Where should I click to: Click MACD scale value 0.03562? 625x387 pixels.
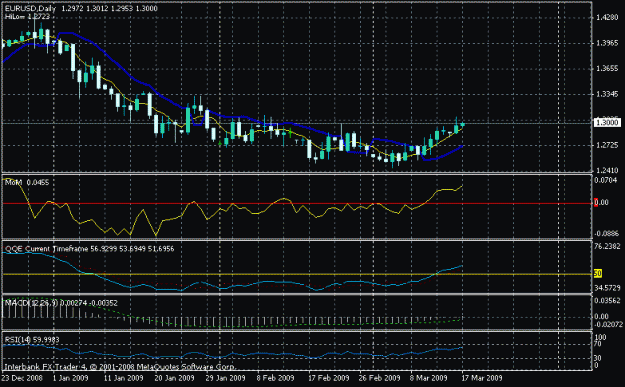coord(607,301)
